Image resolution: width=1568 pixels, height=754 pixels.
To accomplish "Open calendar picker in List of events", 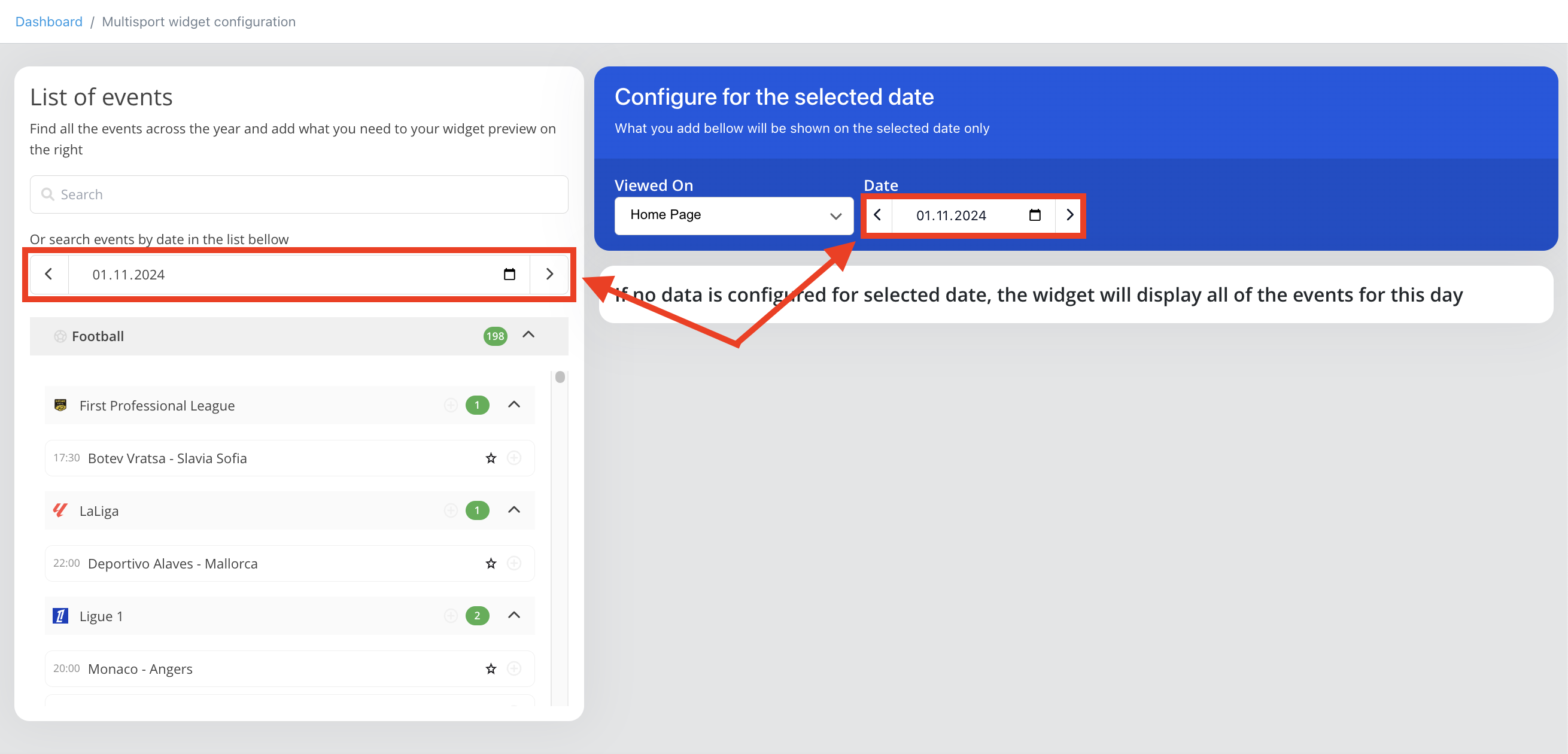I will click(x=509, y=275).
